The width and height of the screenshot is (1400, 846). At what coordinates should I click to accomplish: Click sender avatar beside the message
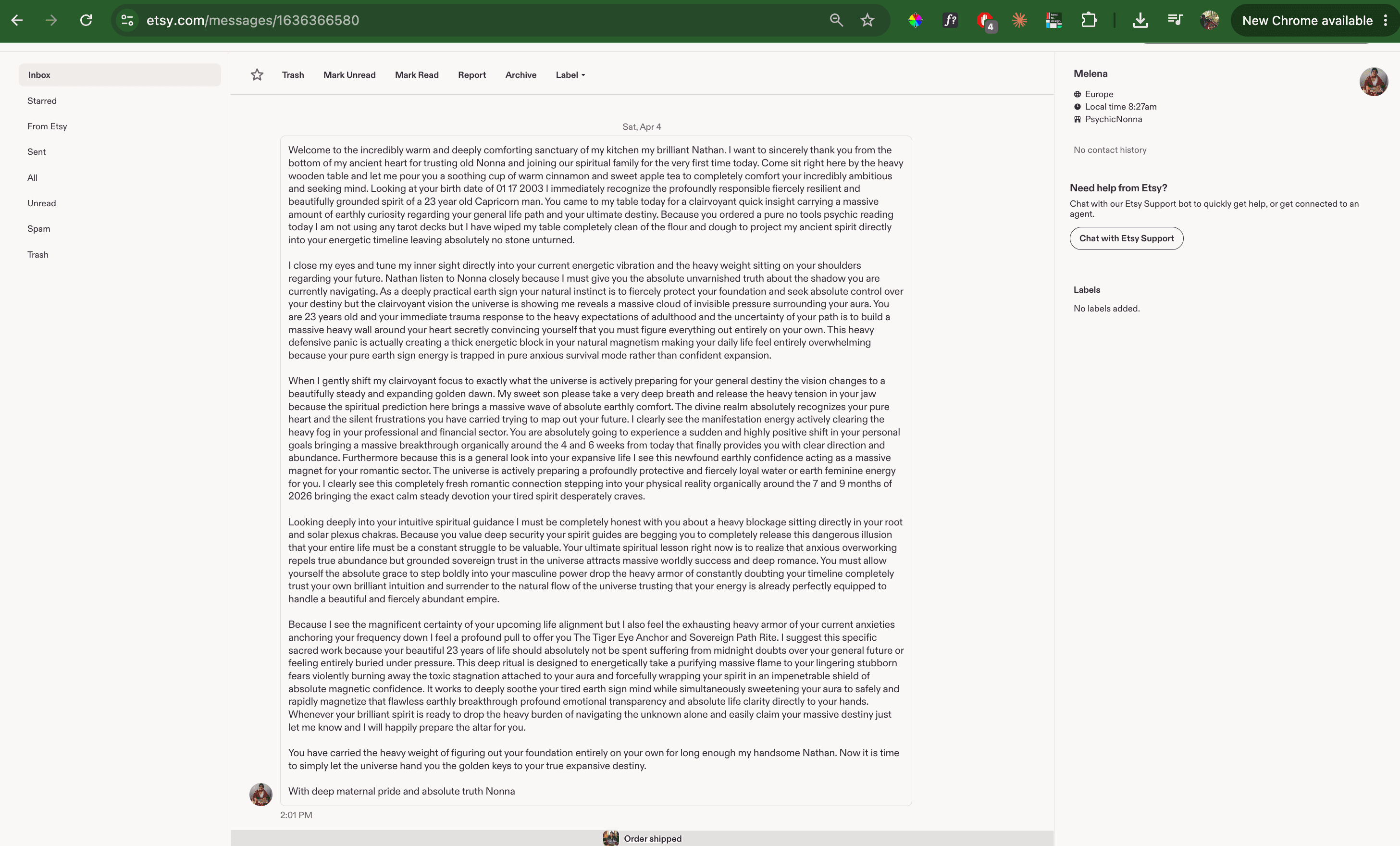[261, 794]
